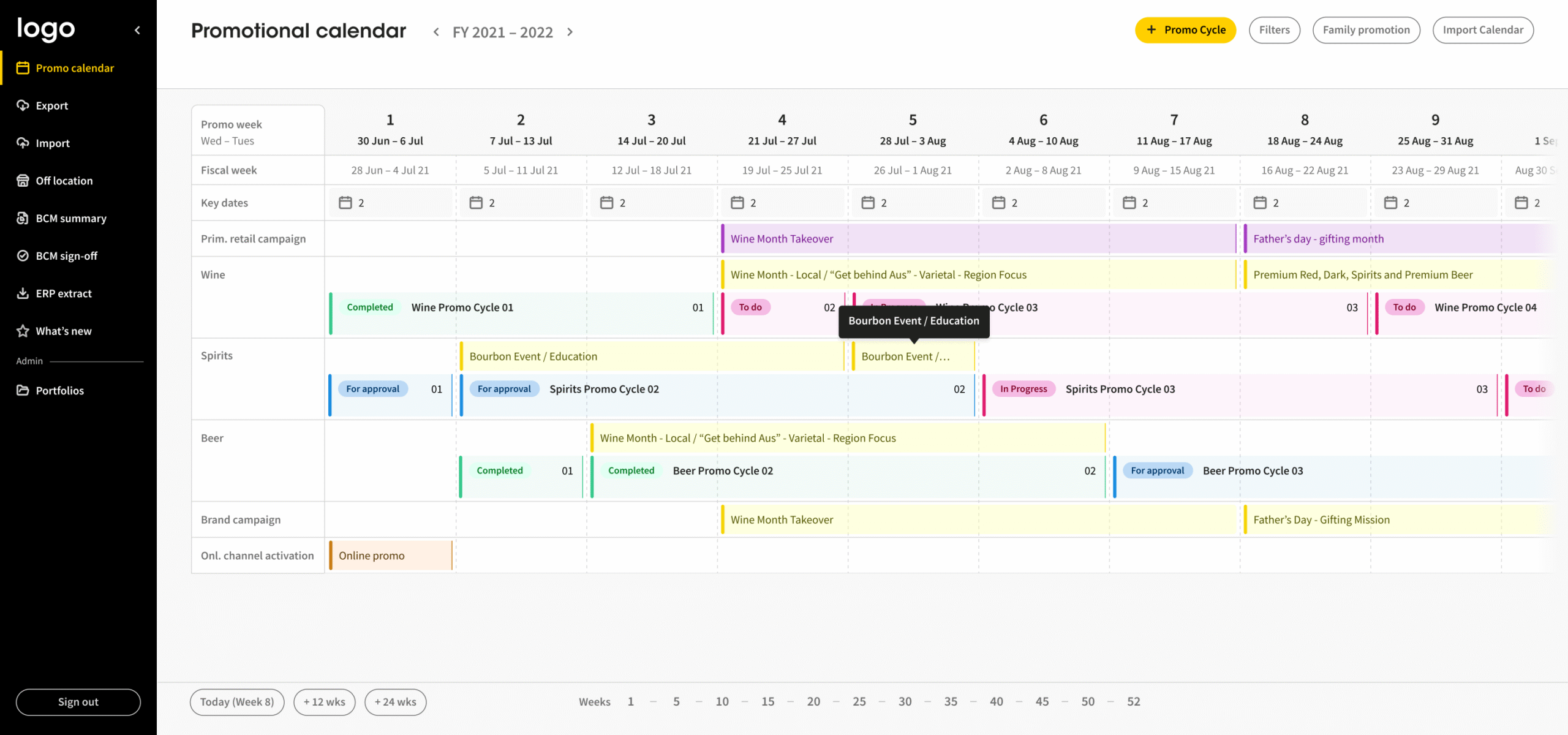Select week 25 on the weeks scale
This screenshot has width=1568, height=735.
click(x=859, y=702)
